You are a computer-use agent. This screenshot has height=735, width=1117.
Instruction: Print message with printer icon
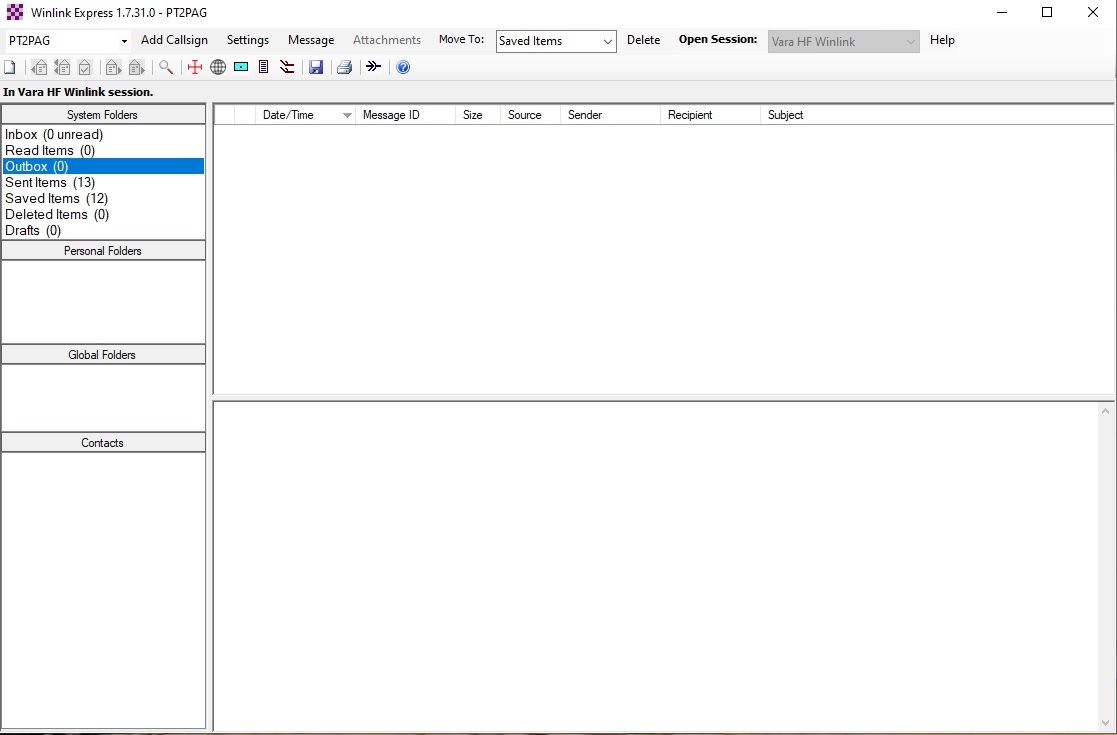click(345, 68)
